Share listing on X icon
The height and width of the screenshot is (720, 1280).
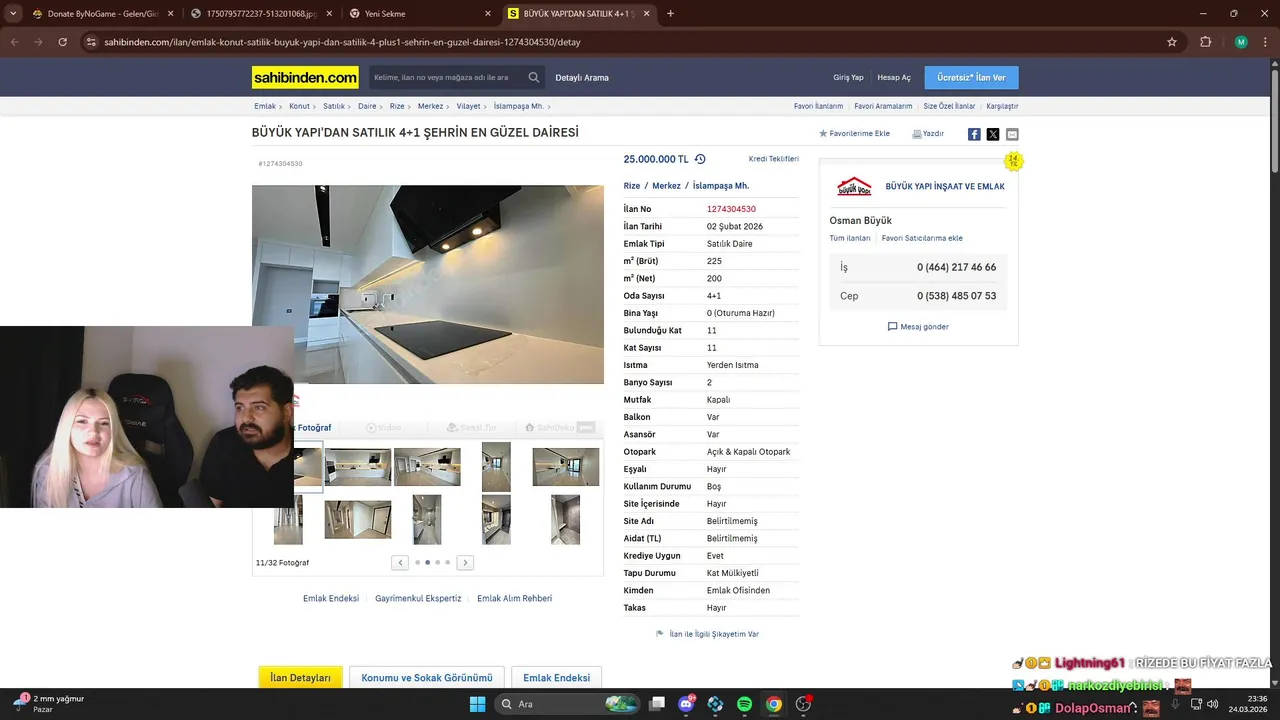click(993, 134)
